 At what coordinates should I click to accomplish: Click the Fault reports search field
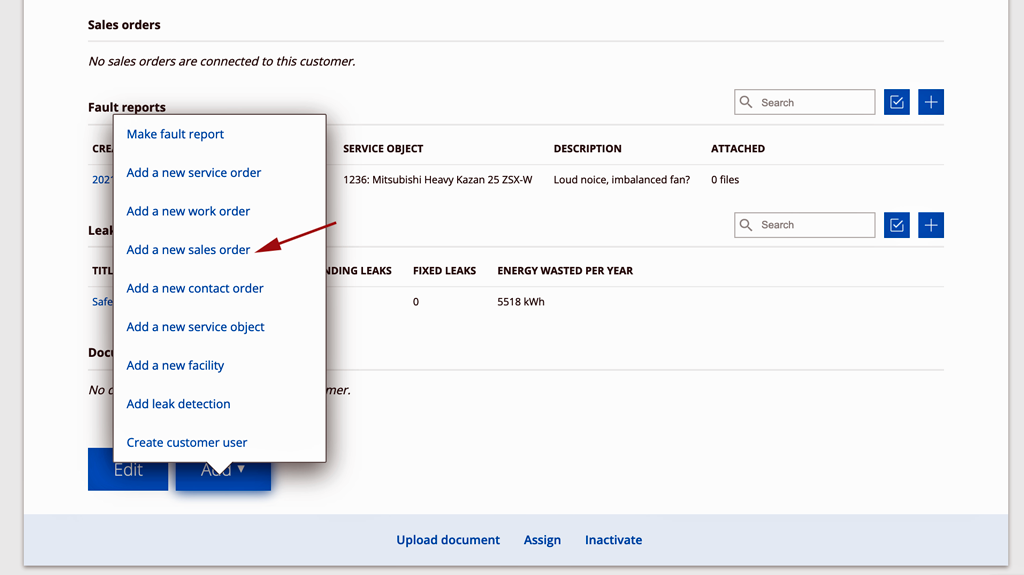point(814,102)
